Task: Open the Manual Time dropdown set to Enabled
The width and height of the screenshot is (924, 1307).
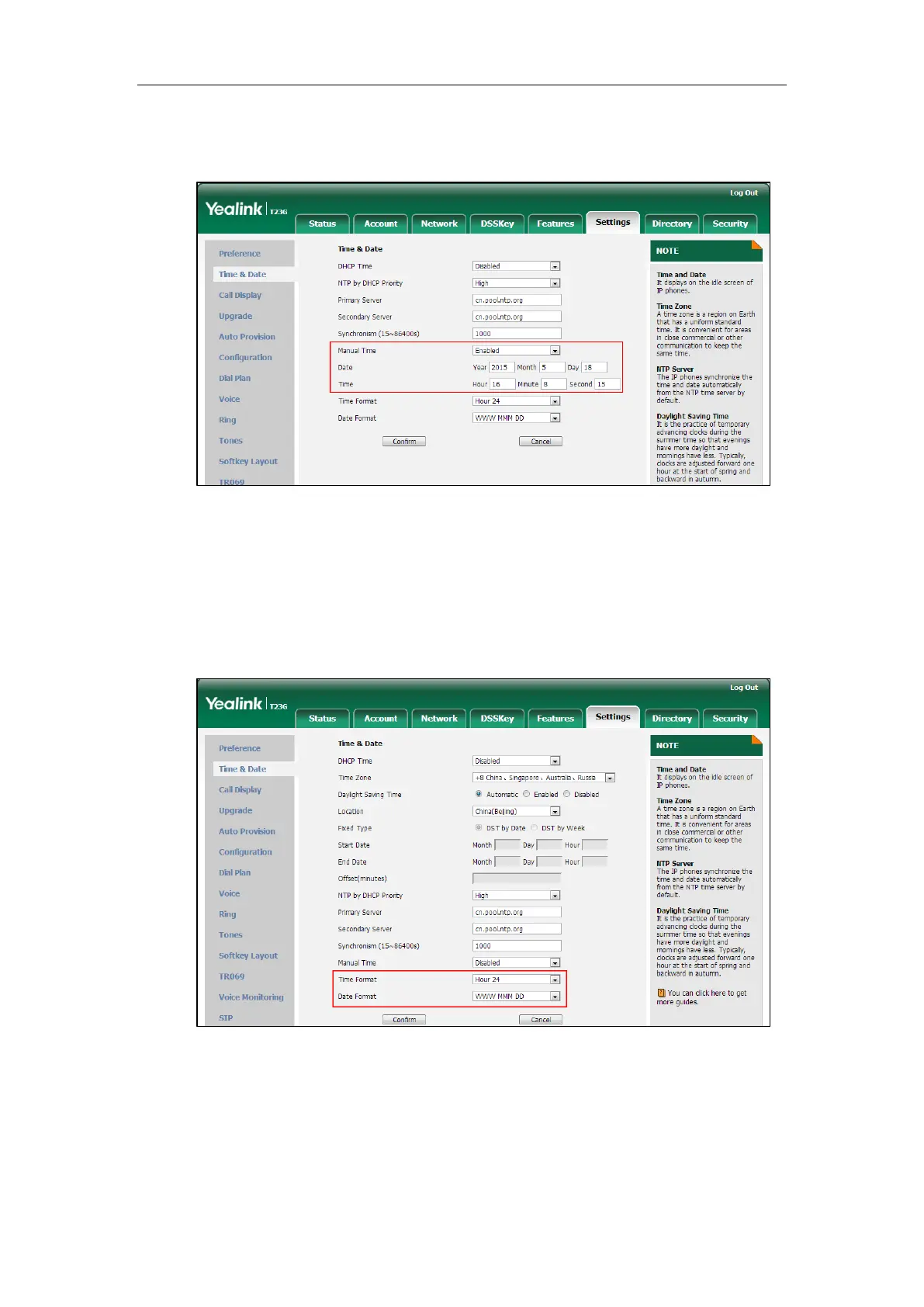Action: point(516,351)
